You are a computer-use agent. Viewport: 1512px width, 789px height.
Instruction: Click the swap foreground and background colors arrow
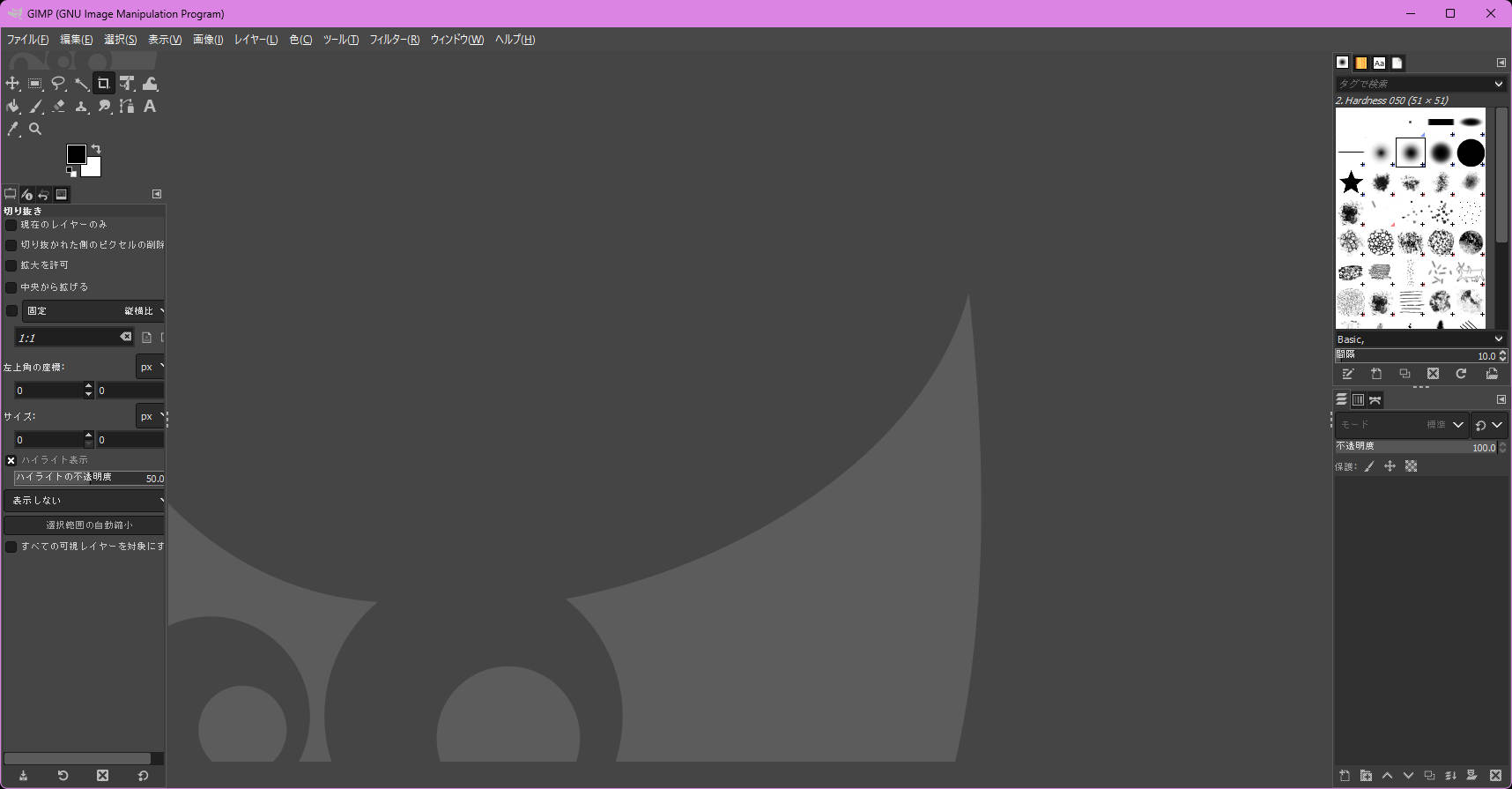(x=96, y=149)
